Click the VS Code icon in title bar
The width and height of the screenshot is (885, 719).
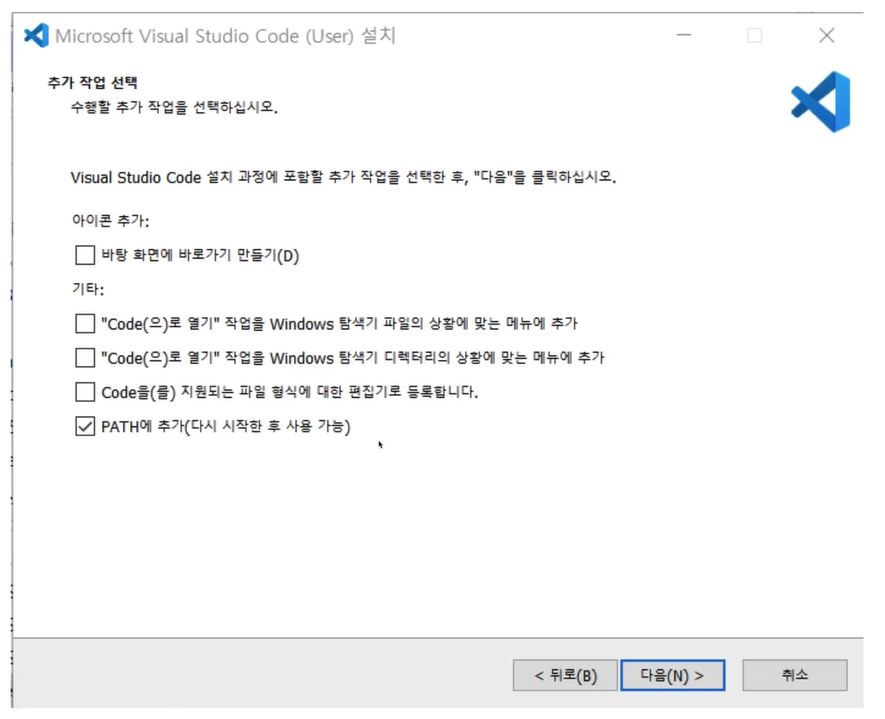37,36
